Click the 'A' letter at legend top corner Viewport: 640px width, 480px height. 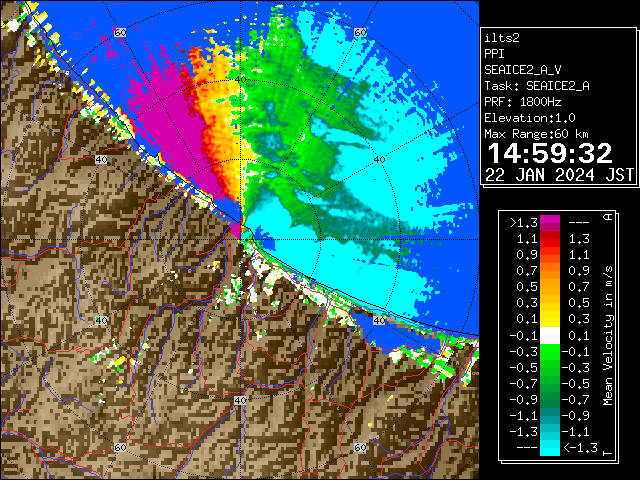pyautogui.click(x=608, y=217)
